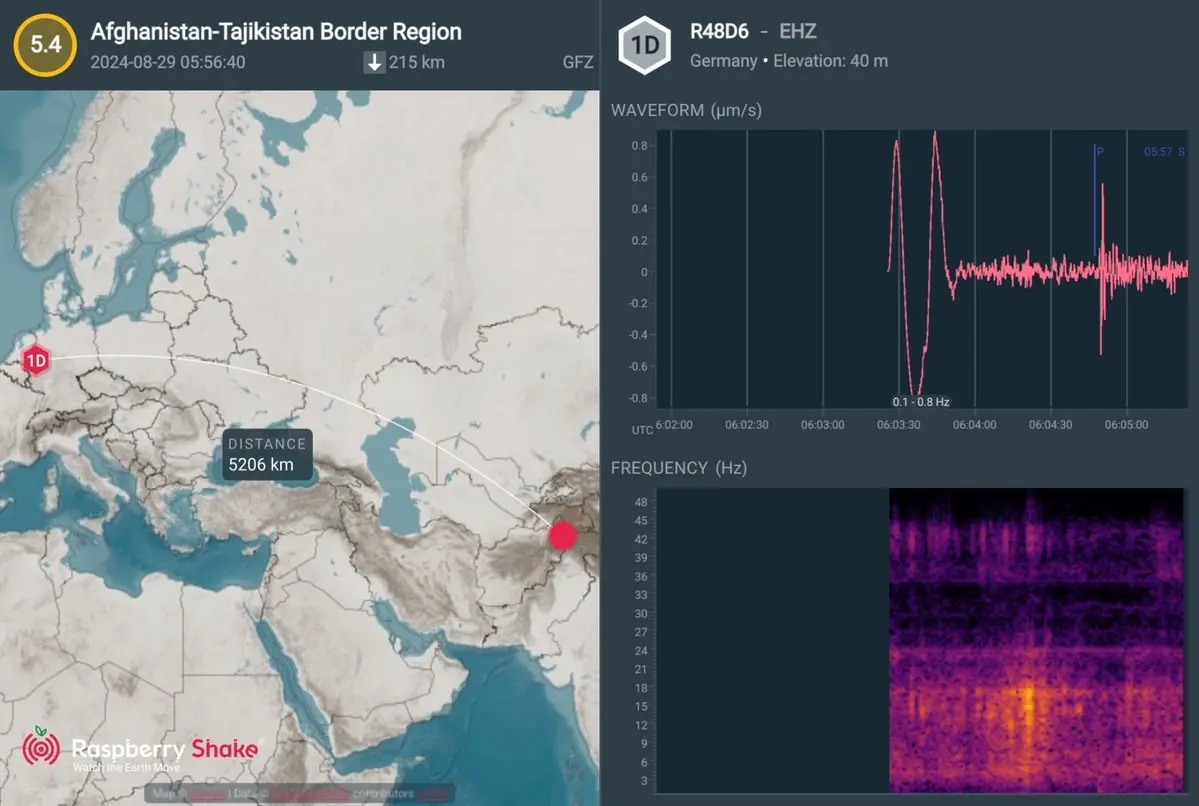This screenshot has height=806, width=1199.
Task: Select station name R48D6
Action: (x=719, y=31)
